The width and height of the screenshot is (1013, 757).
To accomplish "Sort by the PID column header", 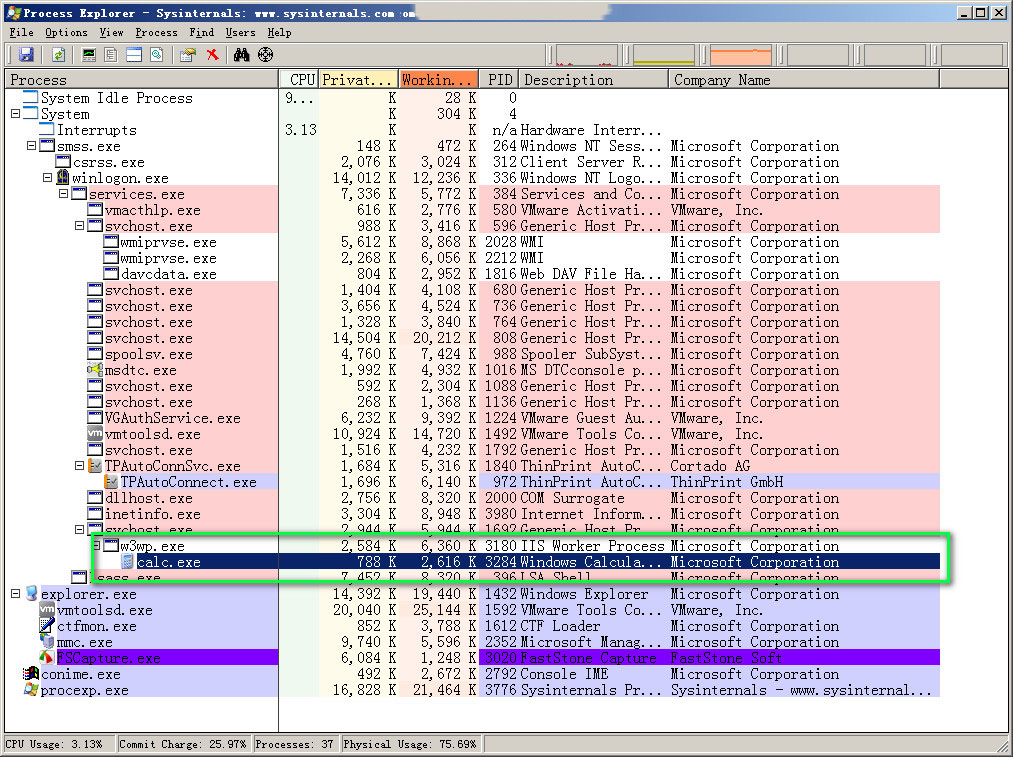I will coord(499,79).
